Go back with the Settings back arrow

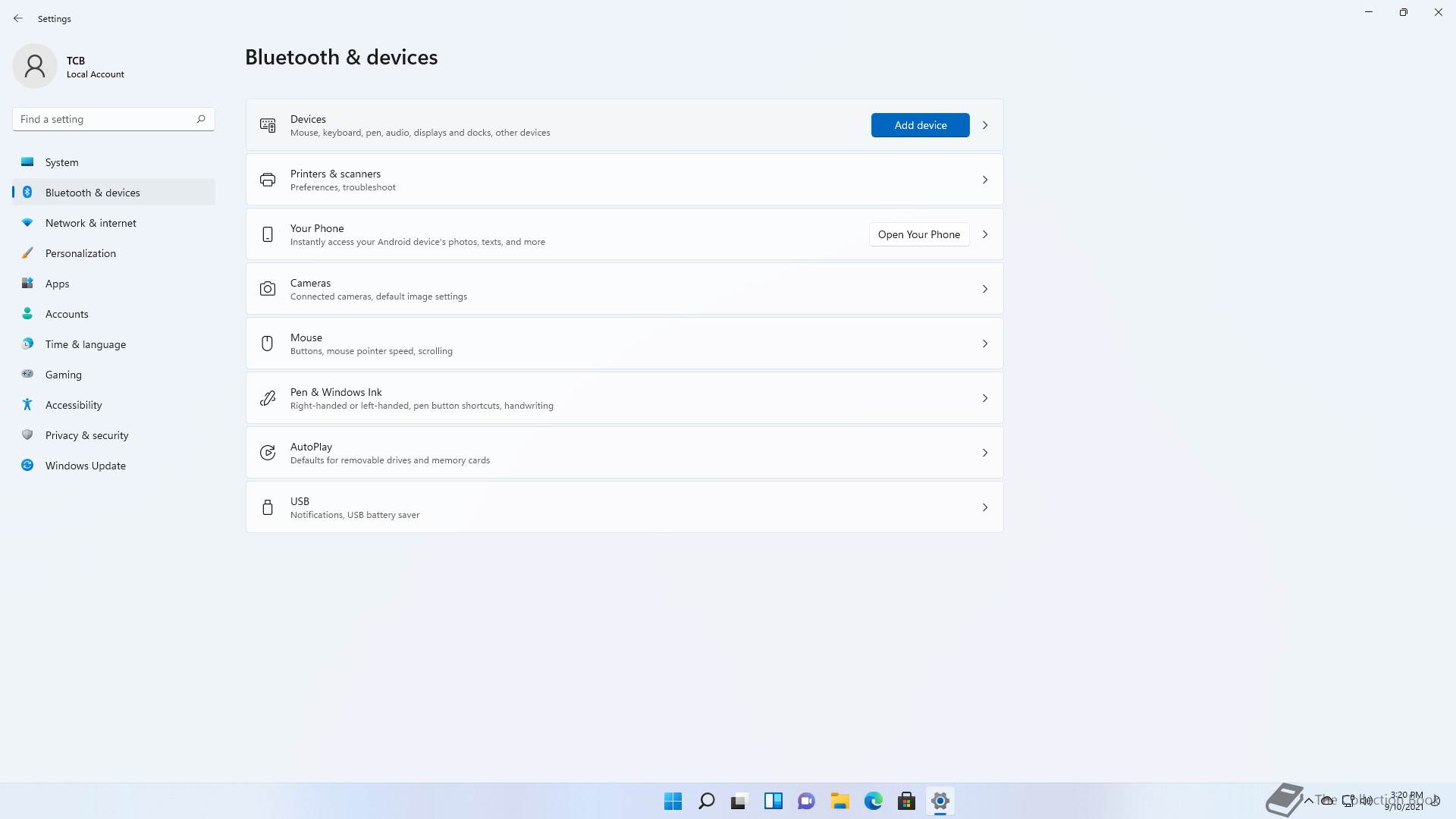pos(18,18)
